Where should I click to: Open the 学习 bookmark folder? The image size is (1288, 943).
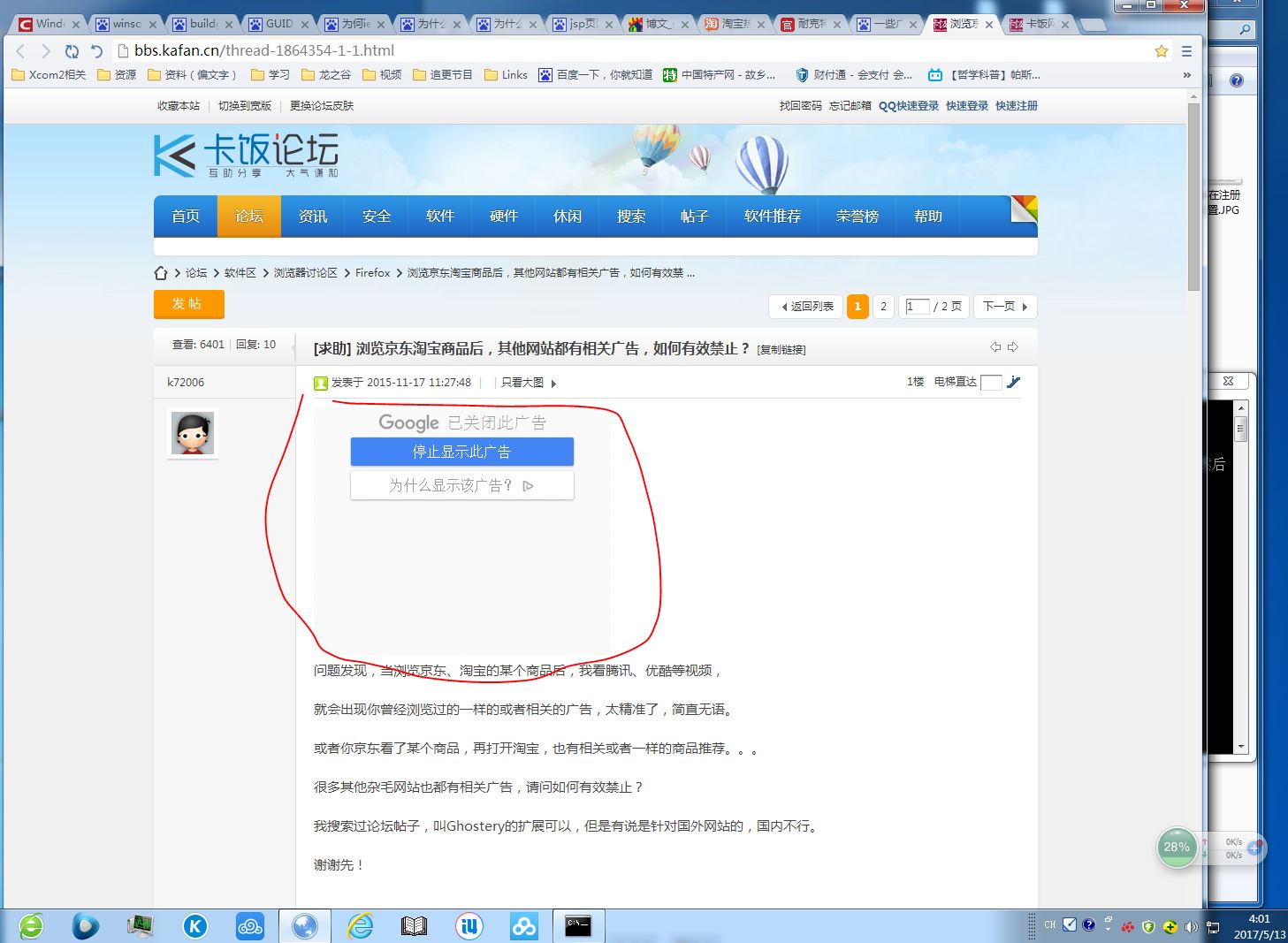pyautogui.click(x=271, y=75)
